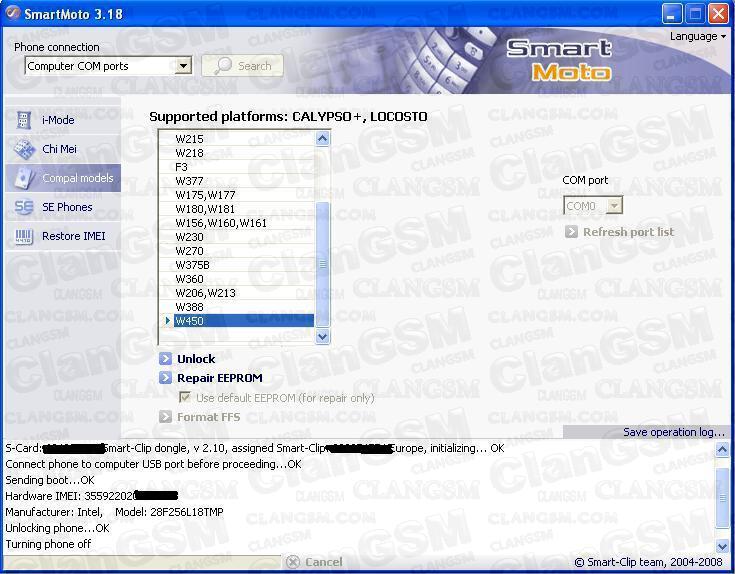Click Format FFS label
This screenshot has width=735, height=574.
pyautogui.click(x=208, y=417)
